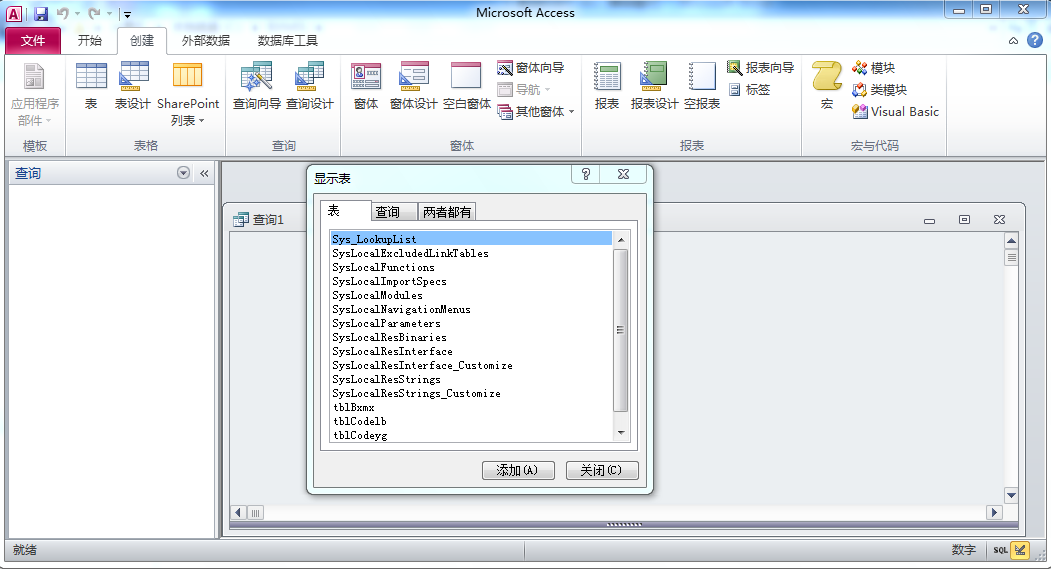Launch the 查询向导 query wizard
The height and width of the screenshot is (569, 1051).
(x=257, y=86)
